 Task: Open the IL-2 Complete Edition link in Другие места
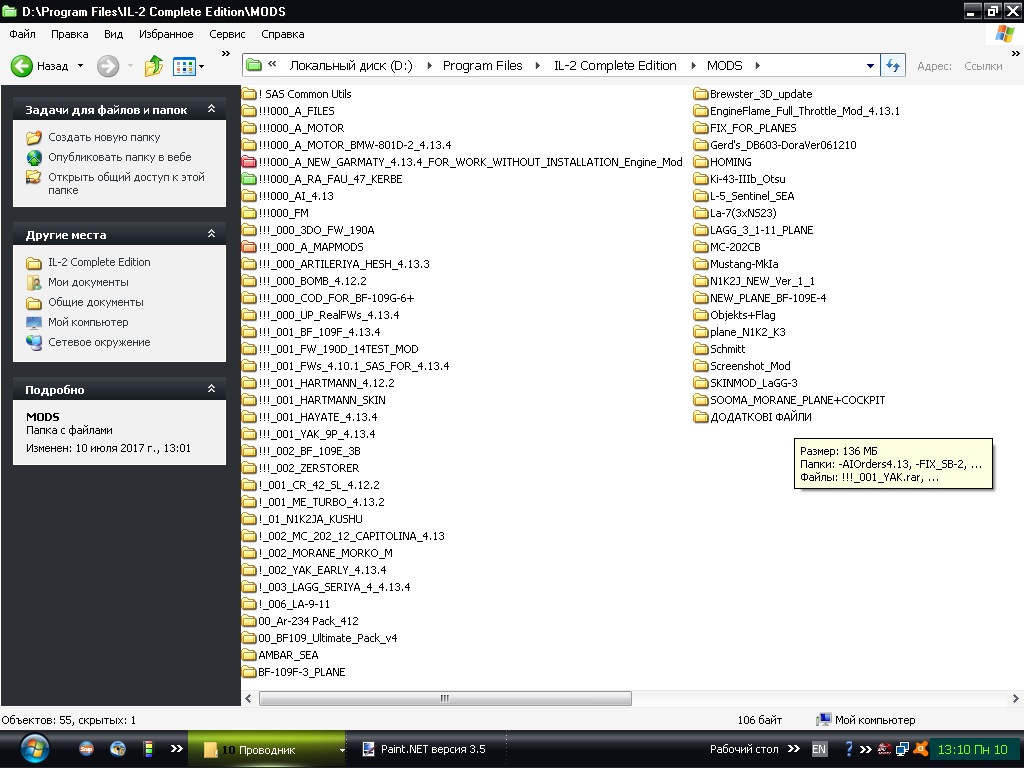coord(99,262)
